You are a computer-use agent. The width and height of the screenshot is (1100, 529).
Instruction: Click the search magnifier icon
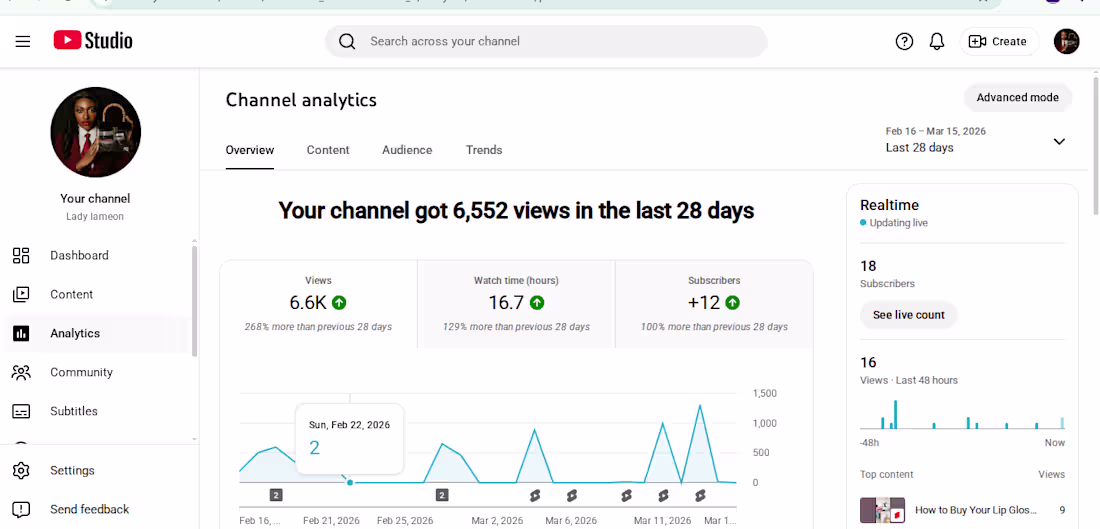coord(347,41)
